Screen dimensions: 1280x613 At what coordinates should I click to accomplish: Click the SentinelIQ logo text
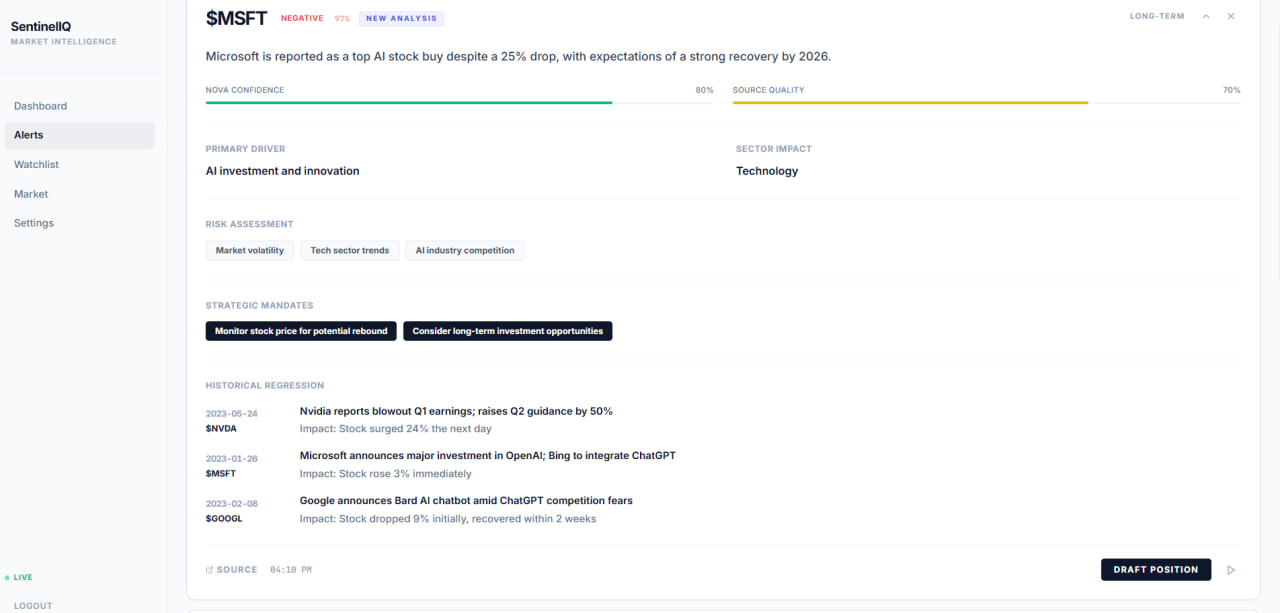click(x=42, y=27)
